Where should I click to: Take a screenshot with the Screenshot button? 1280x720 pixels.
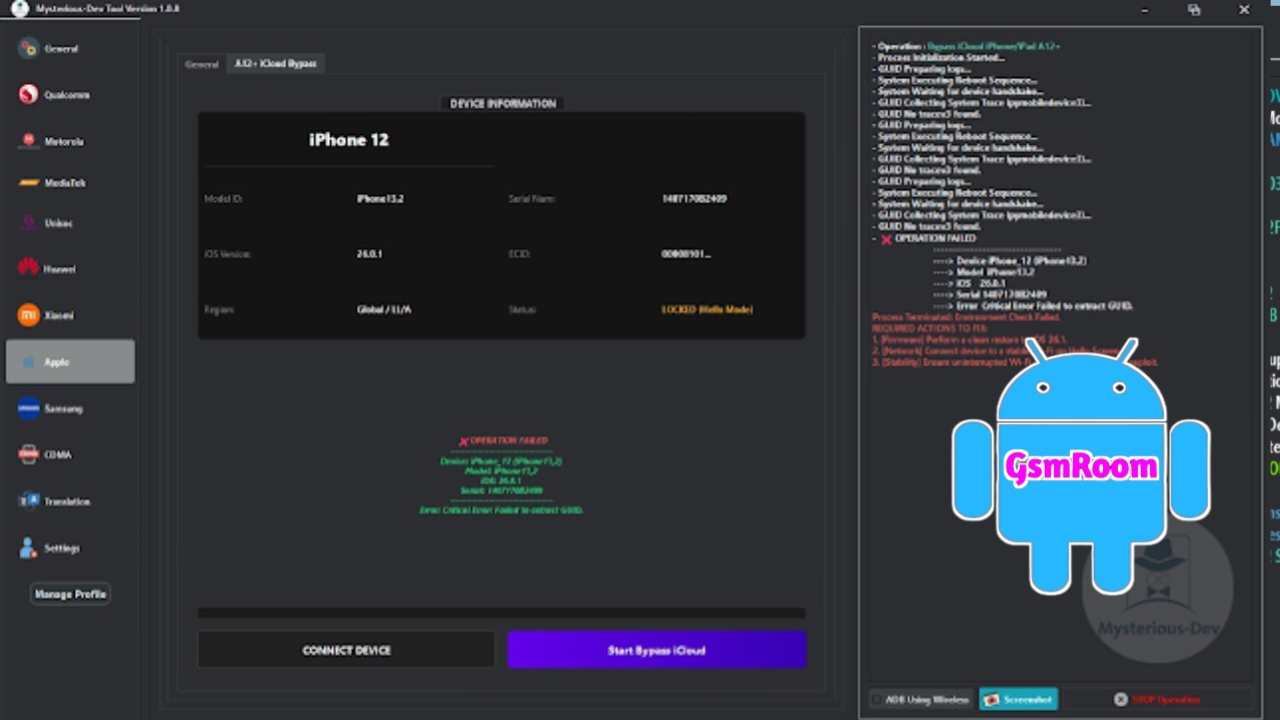pyautogui.click(x=1018, y=700)
